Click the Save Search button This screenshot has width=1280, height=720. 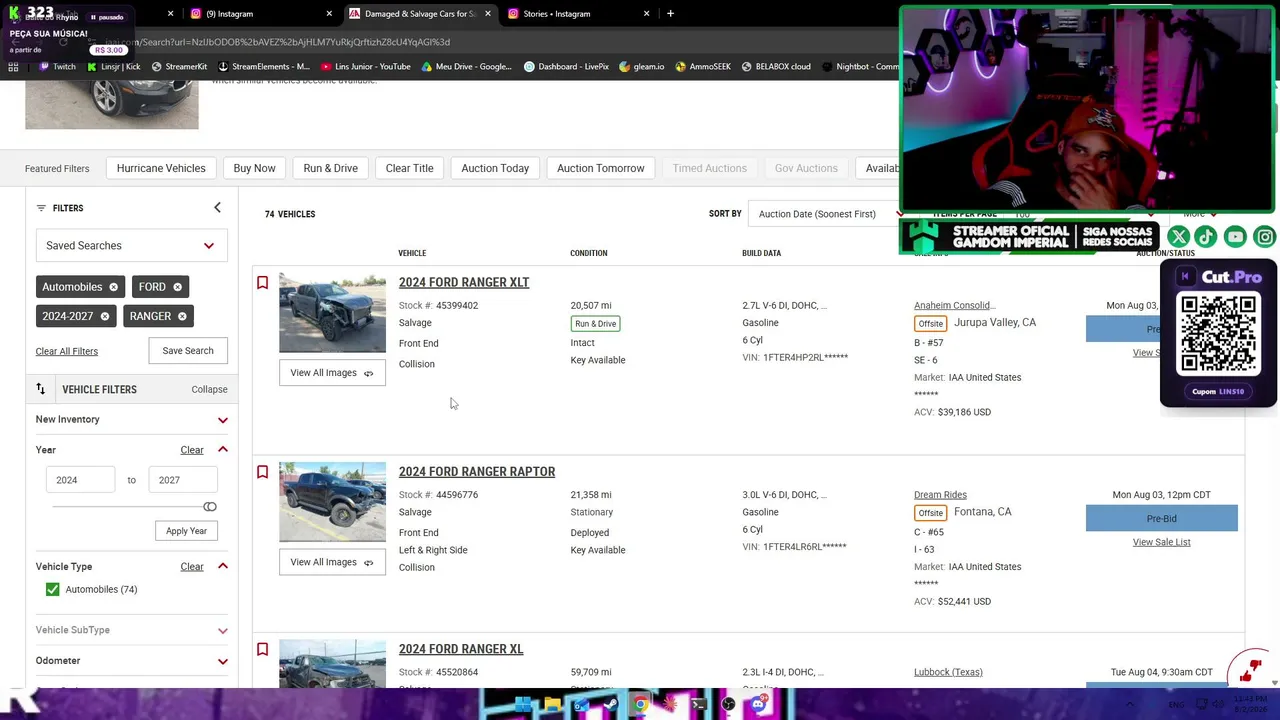(188, 351)
